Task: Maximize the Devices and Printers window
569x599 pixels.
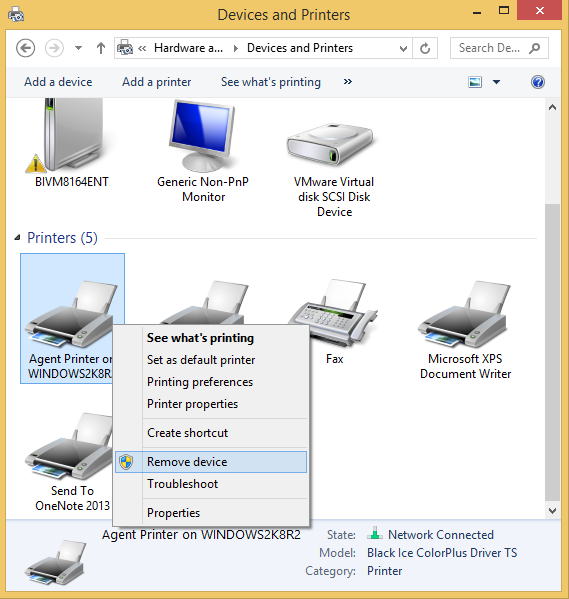Action: [504, 11]
